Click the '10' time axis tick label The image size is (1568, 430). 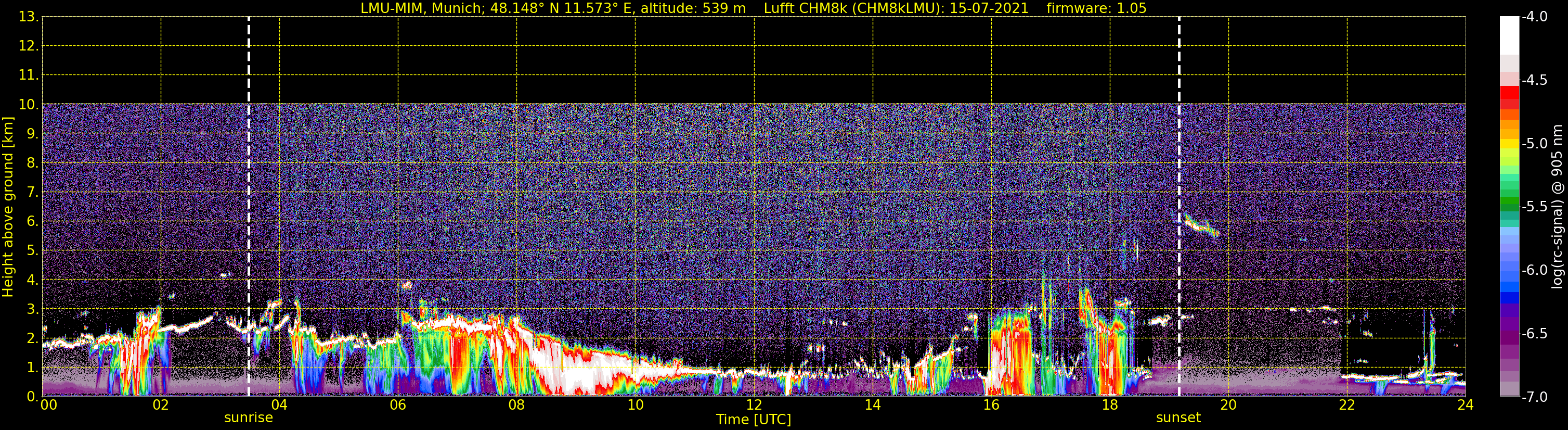(636, 405)
